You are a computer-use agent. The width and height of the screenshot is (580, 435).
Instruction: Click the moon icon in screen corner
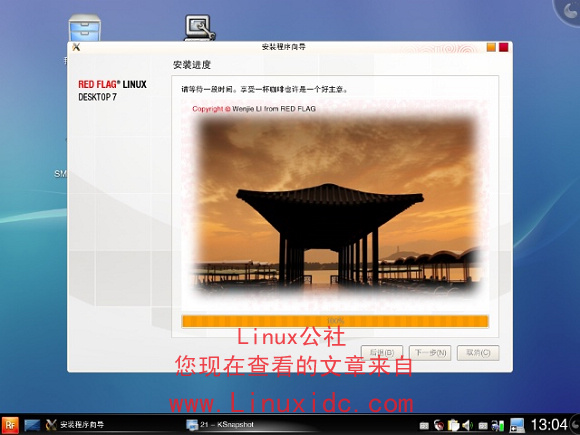pyautogui.click(x=569, y=11)
